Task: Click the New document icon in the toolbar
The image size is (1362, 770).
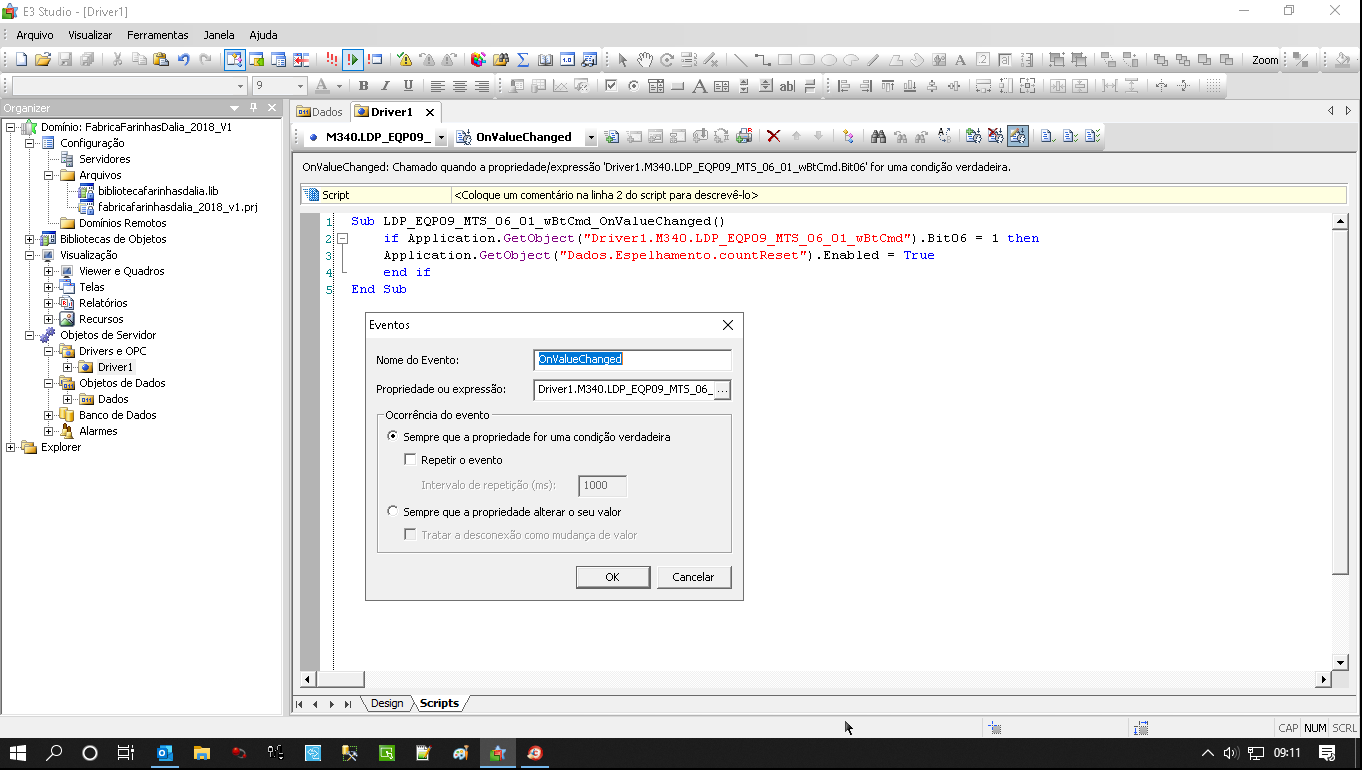Action: tap(20, 60)
